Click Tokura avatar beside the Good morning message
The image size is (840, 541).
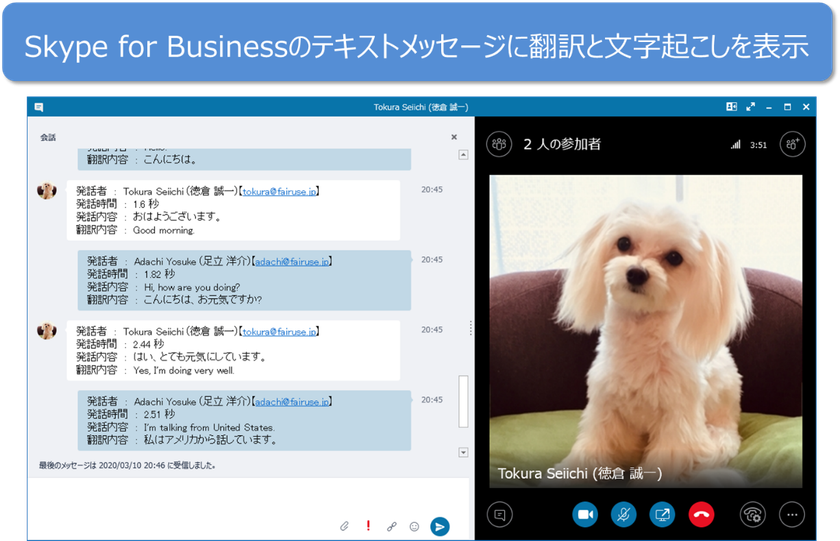pos(47,190)
